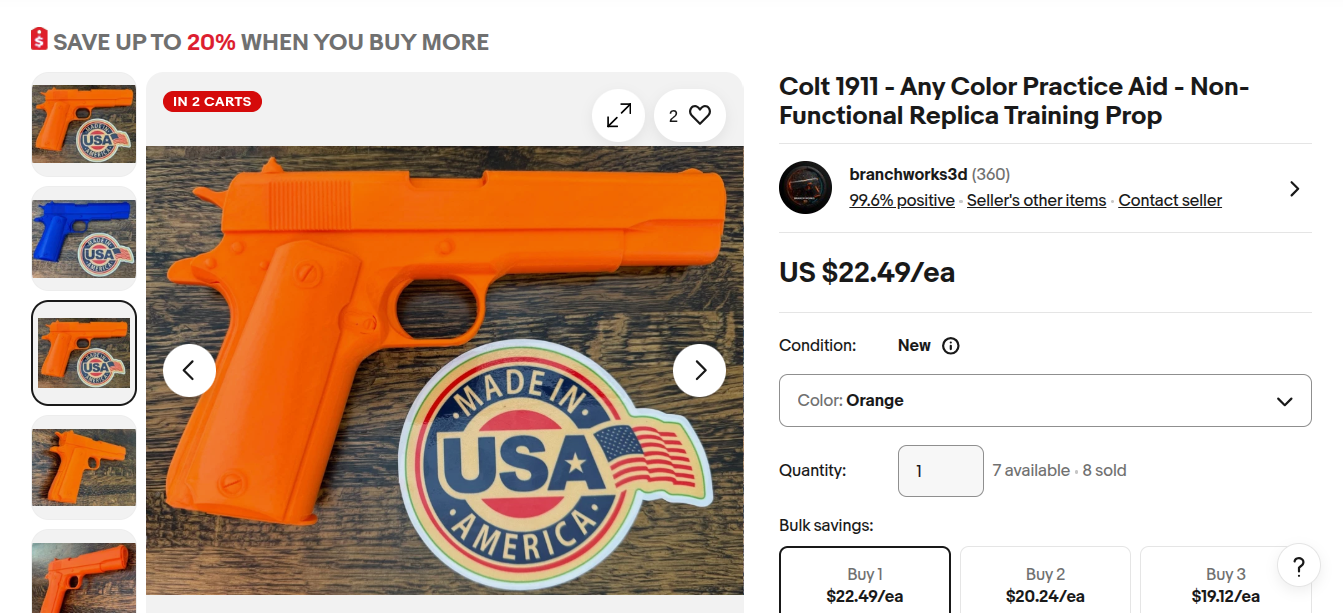This screenshot has width=1343, height=613.
Task: Add item to watchlist with heart icon
Action: tap(699, 116)
